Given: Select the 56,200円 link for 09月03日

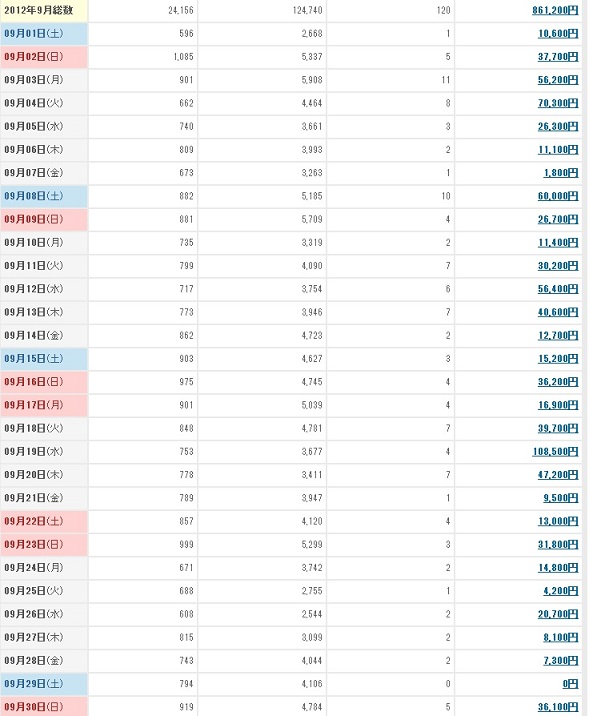Looking at the screenshot, I should tap(558, 80).
